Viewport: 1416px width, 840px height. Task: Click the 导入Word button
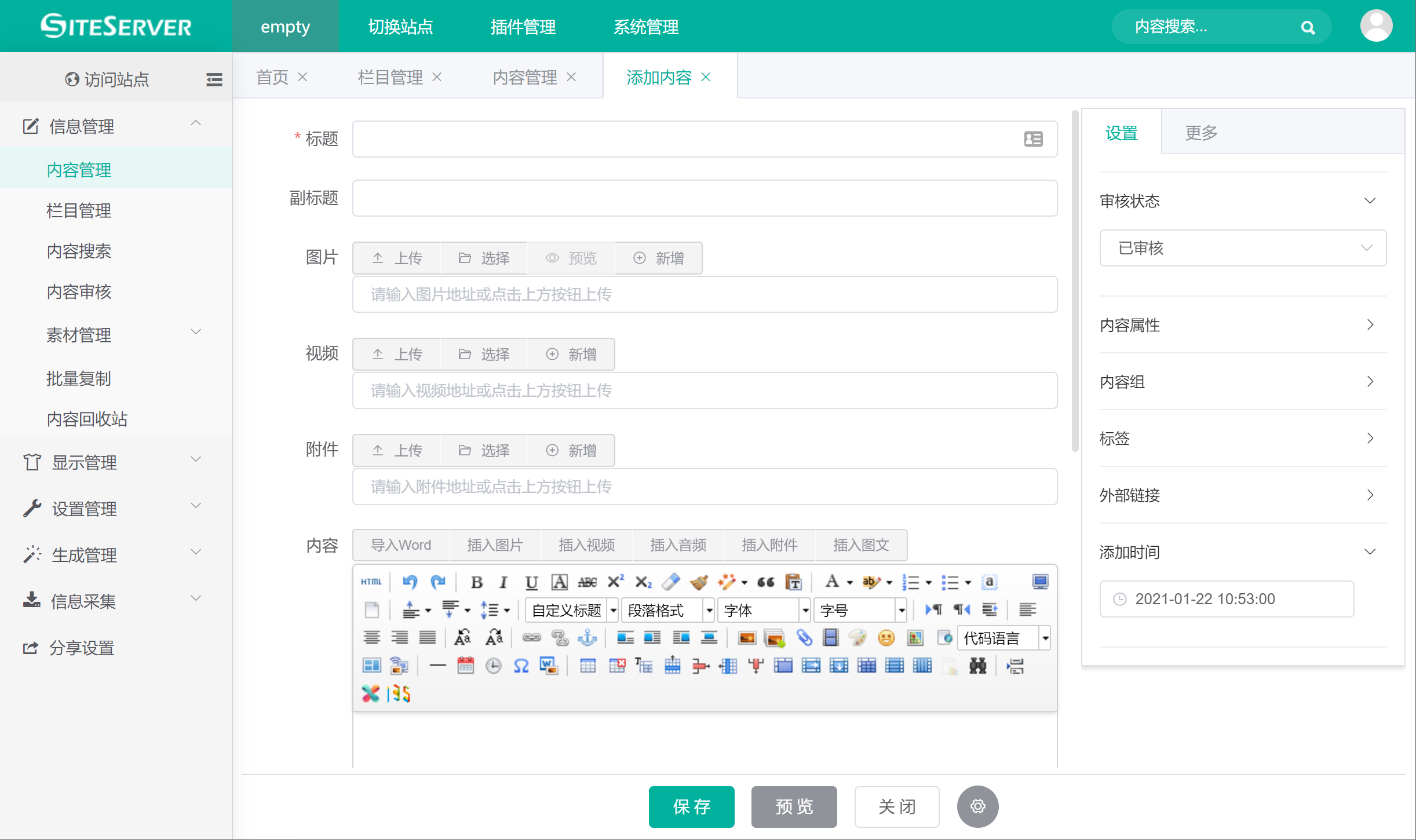coord(400,545)
